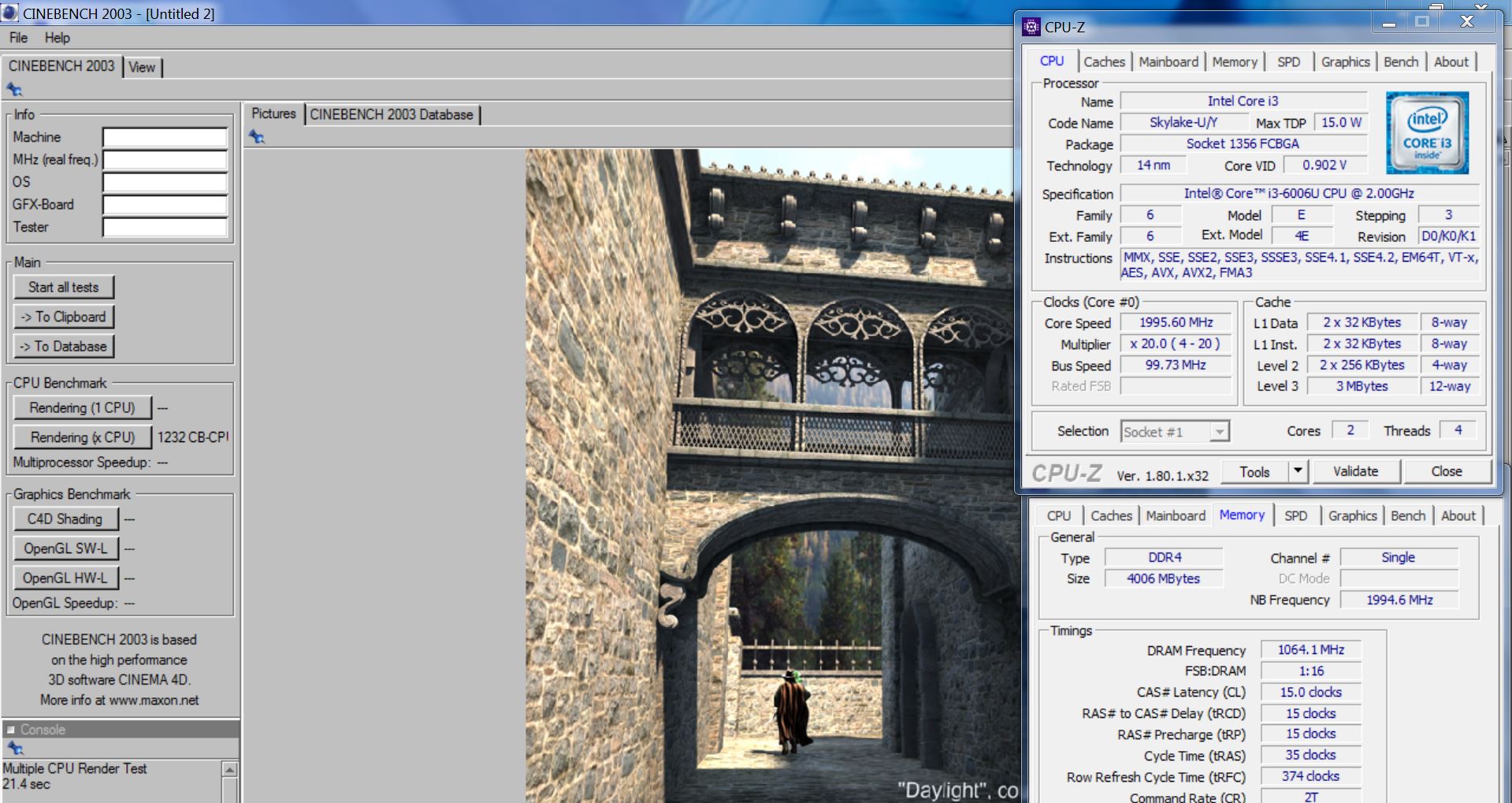Click the Specification i3-6006U text

click(1298, 193)
